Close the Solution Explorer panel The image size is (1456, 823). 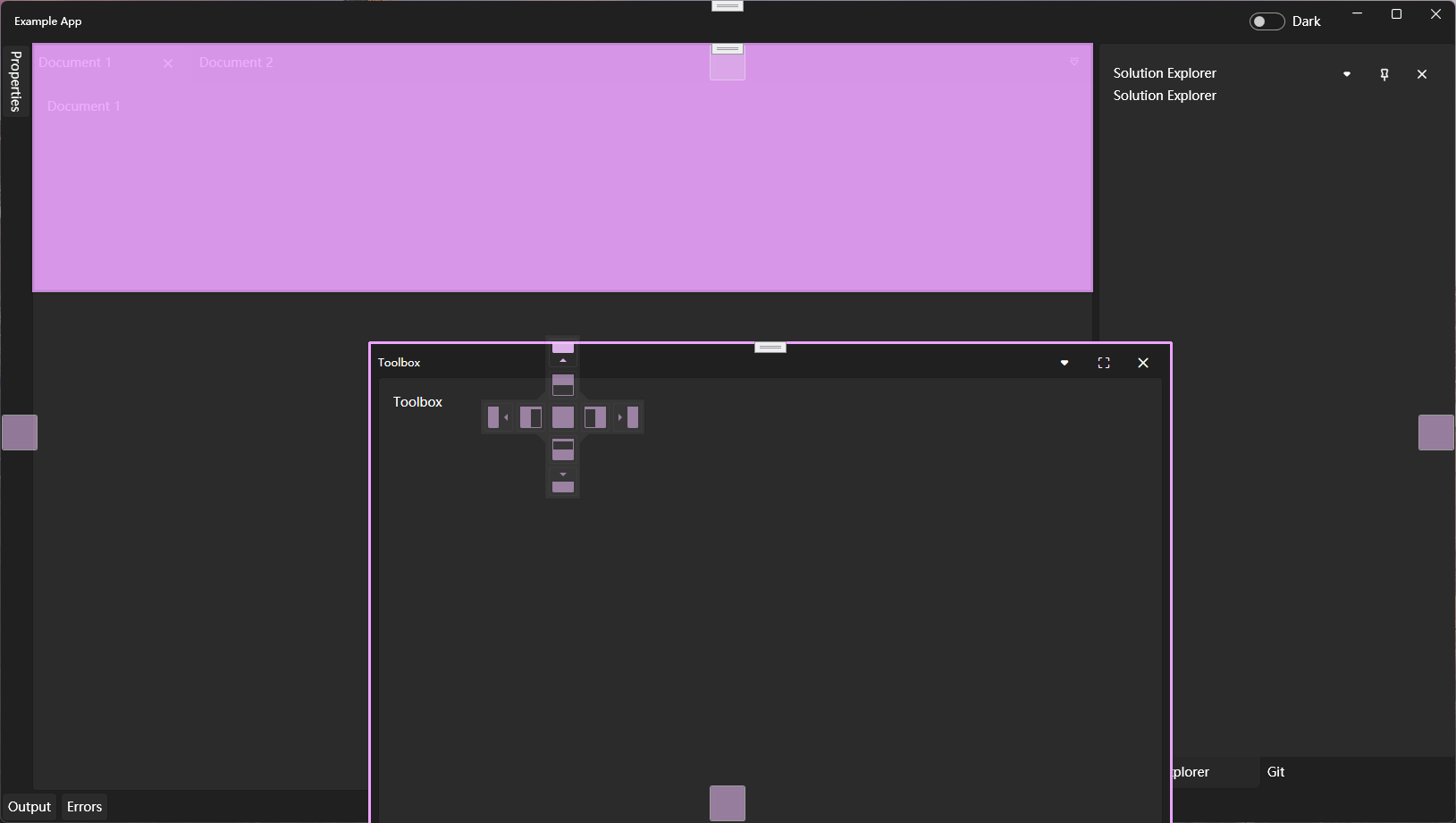coord(1422,74)
